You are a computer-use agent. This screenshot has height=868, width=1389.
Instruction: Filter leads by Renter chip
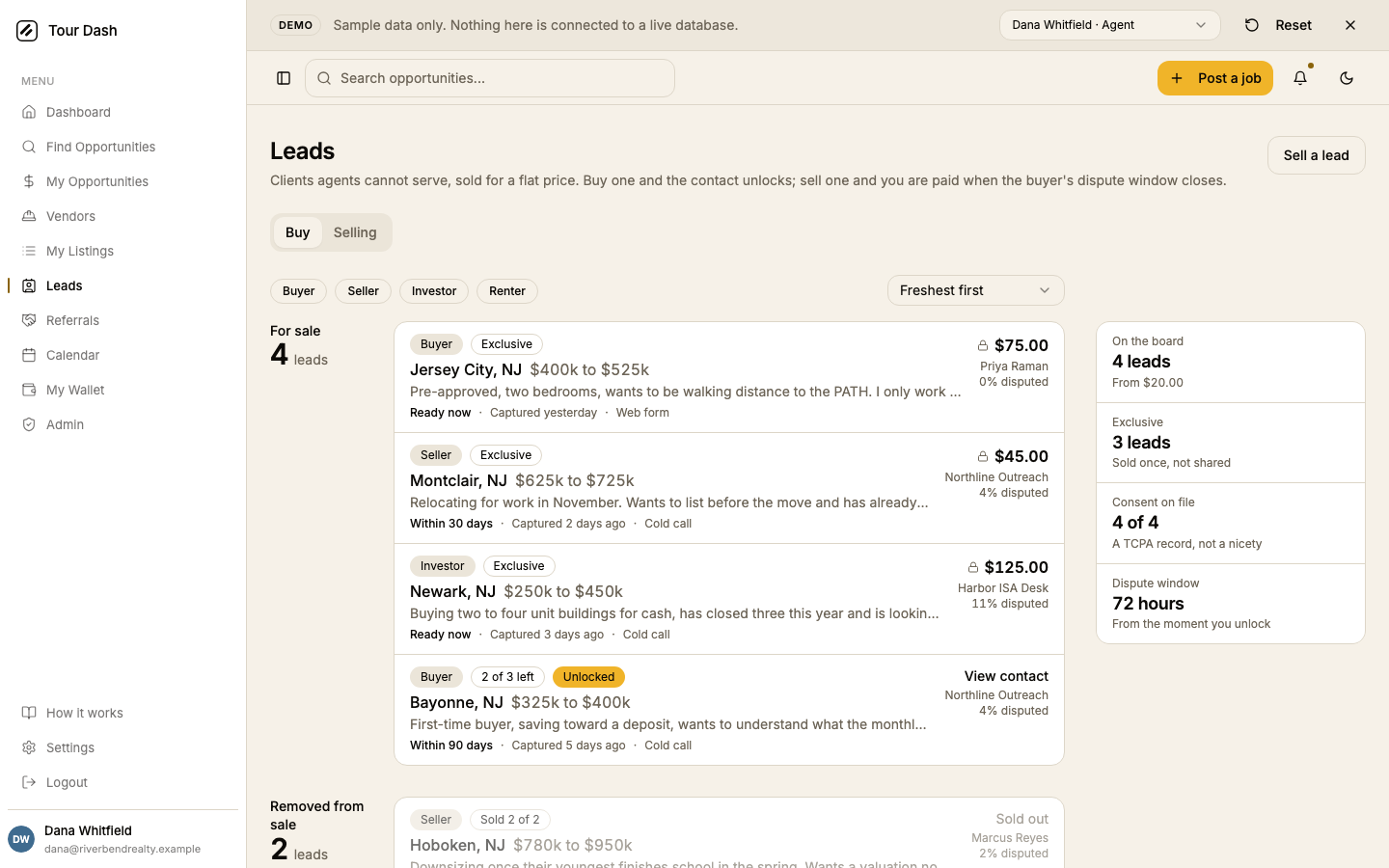(x=507, y=291)
